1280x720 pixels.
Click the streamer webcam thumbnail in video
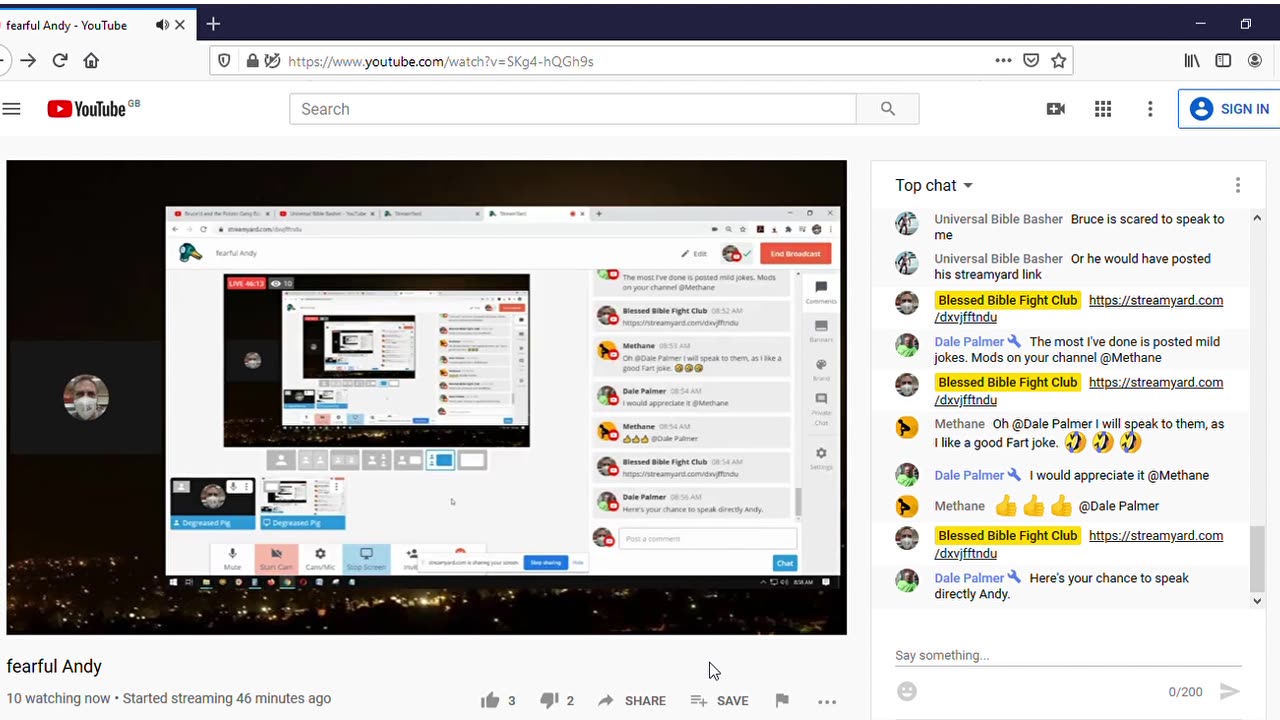pyautogui.click(x=85, y=397)
